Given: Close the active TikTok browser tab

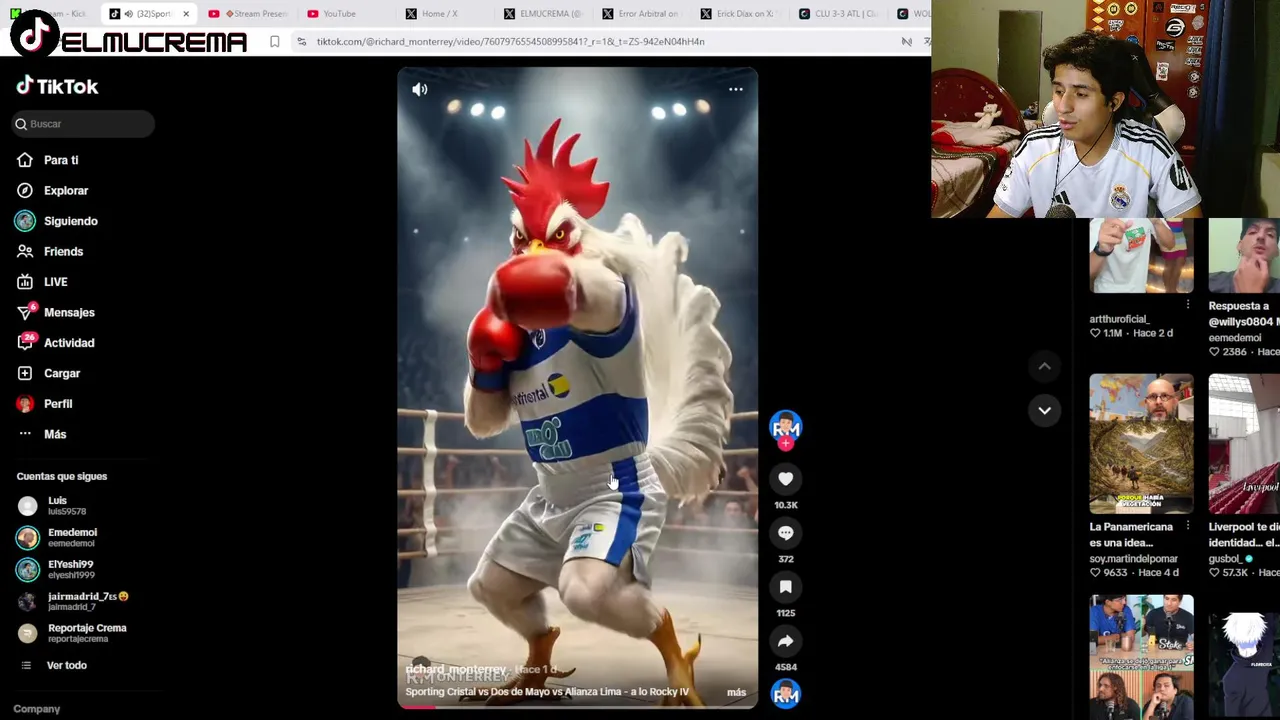Looking at the screenshot, I should click(x=186, y=14).
